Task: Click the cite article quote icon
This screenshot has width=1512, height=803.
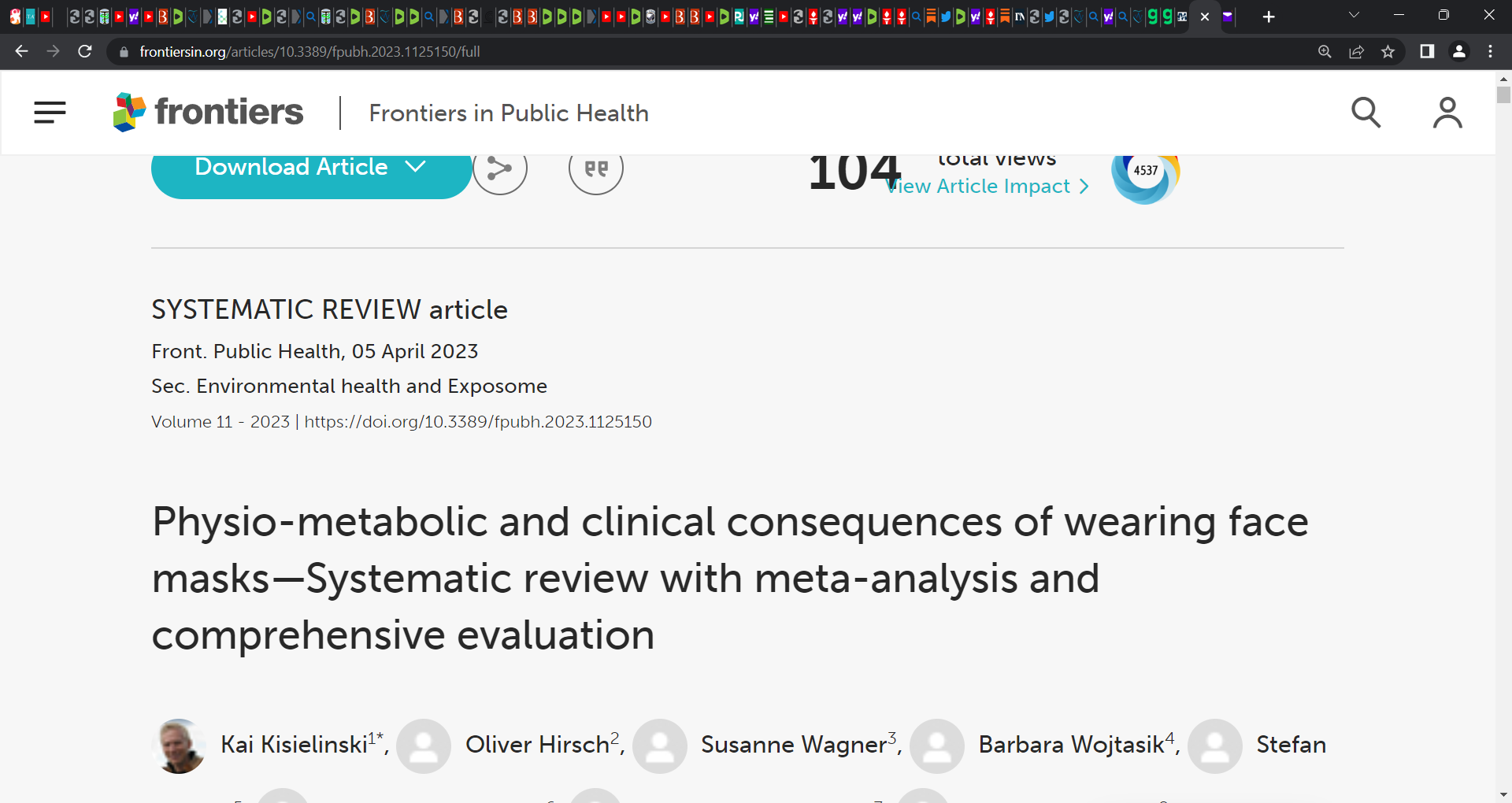Action: click(596, 168)
